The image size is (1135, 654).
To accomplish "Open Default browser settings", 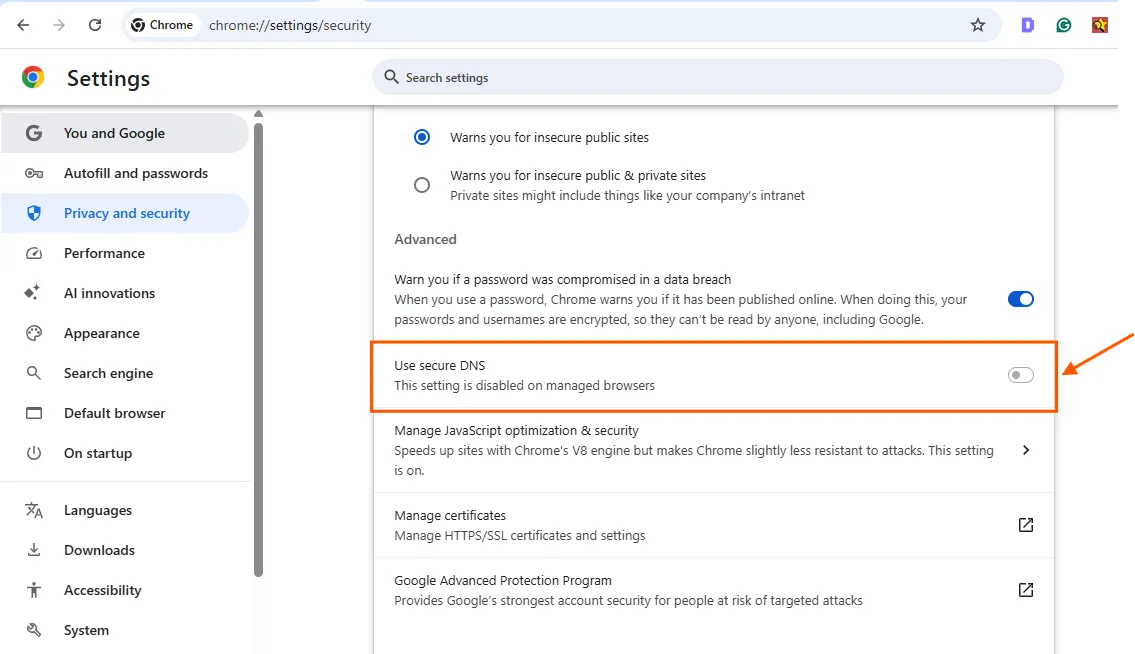I will pyautogui.click(x=125, y=413).
